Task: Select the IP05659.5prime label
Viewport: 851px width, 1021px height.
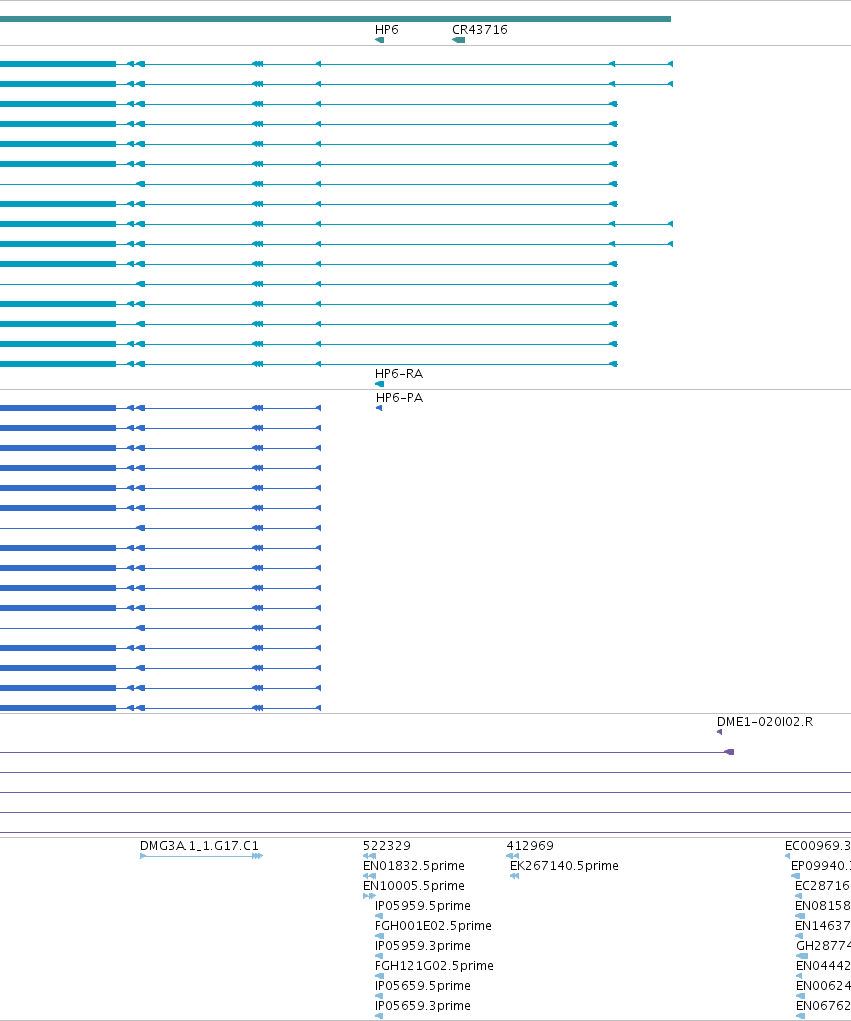Action: click(423, 986)
